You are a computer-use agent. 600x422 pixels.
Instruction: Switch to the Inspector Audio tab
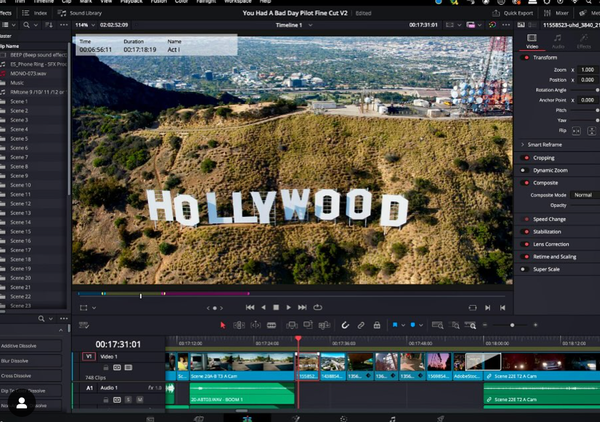[x=558, y=41]
